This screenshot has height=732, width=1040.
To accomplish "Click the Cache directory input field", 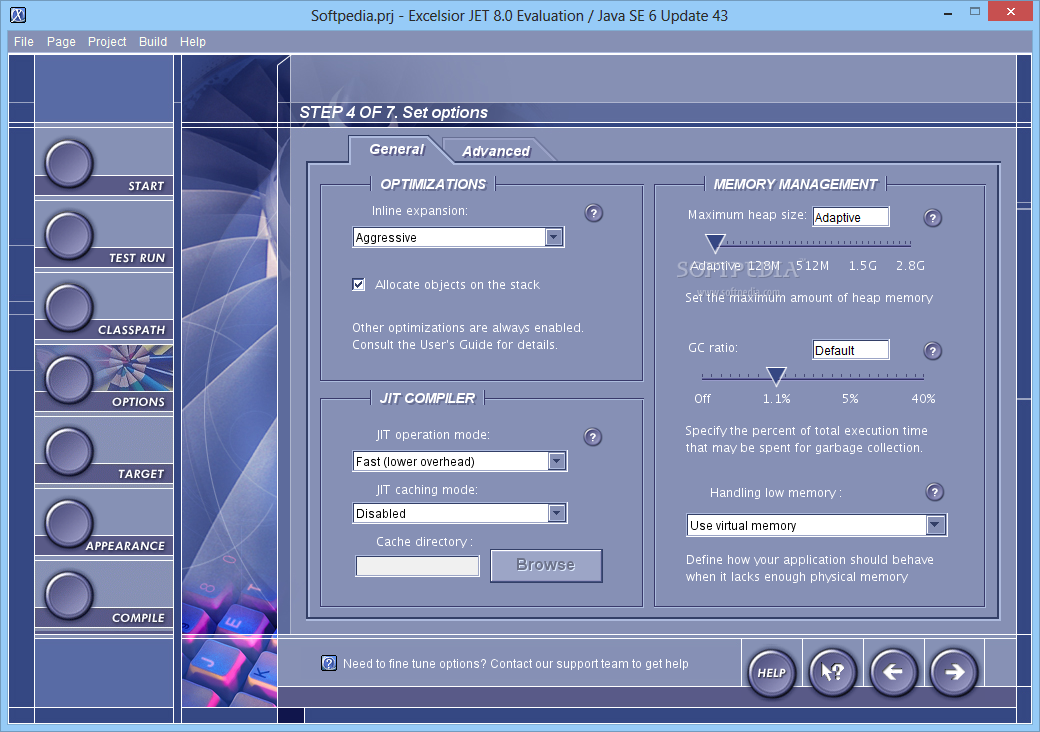I will click(x=417, y=566).
